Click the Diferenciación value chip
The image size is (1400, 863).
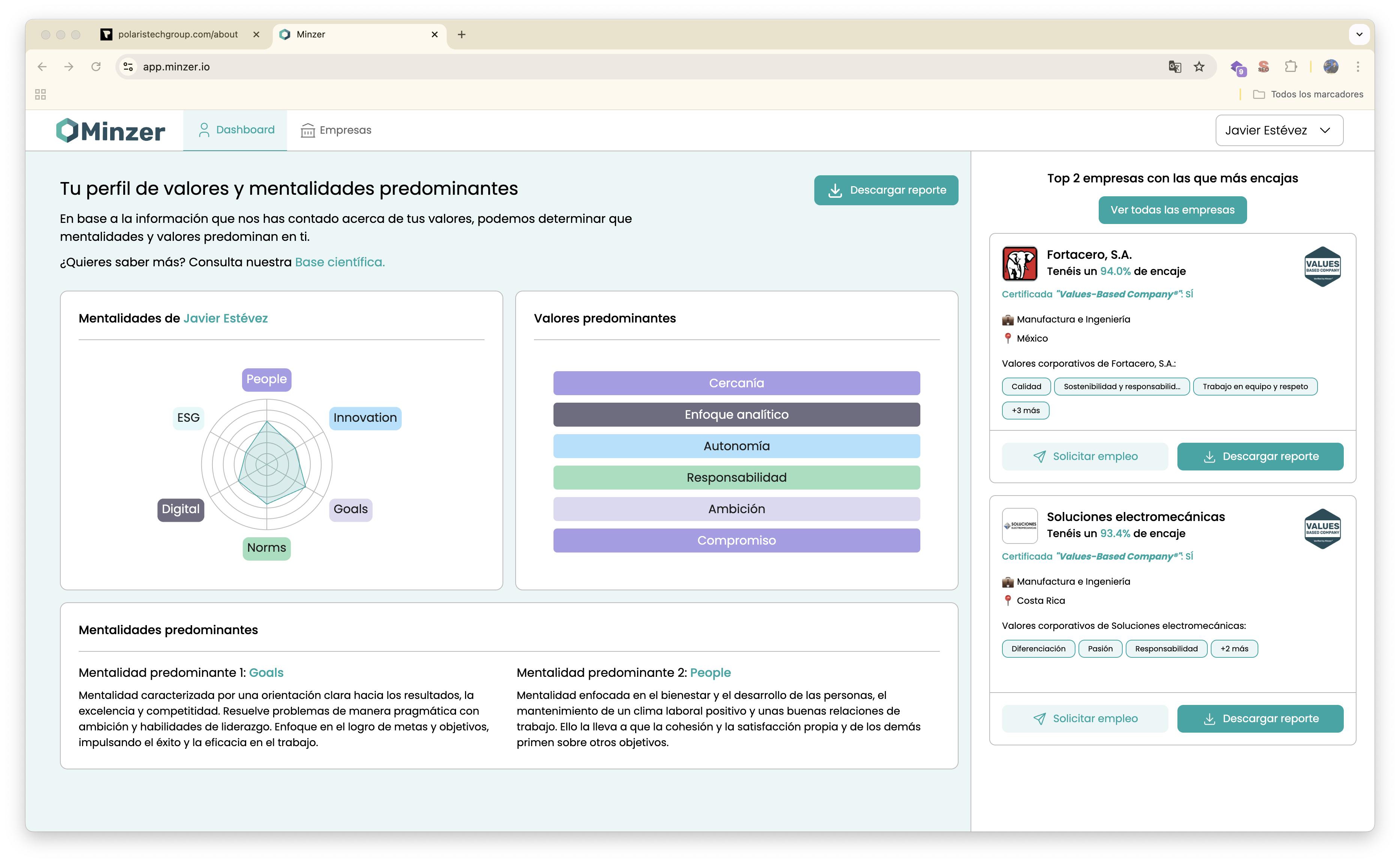point(1038,648)
